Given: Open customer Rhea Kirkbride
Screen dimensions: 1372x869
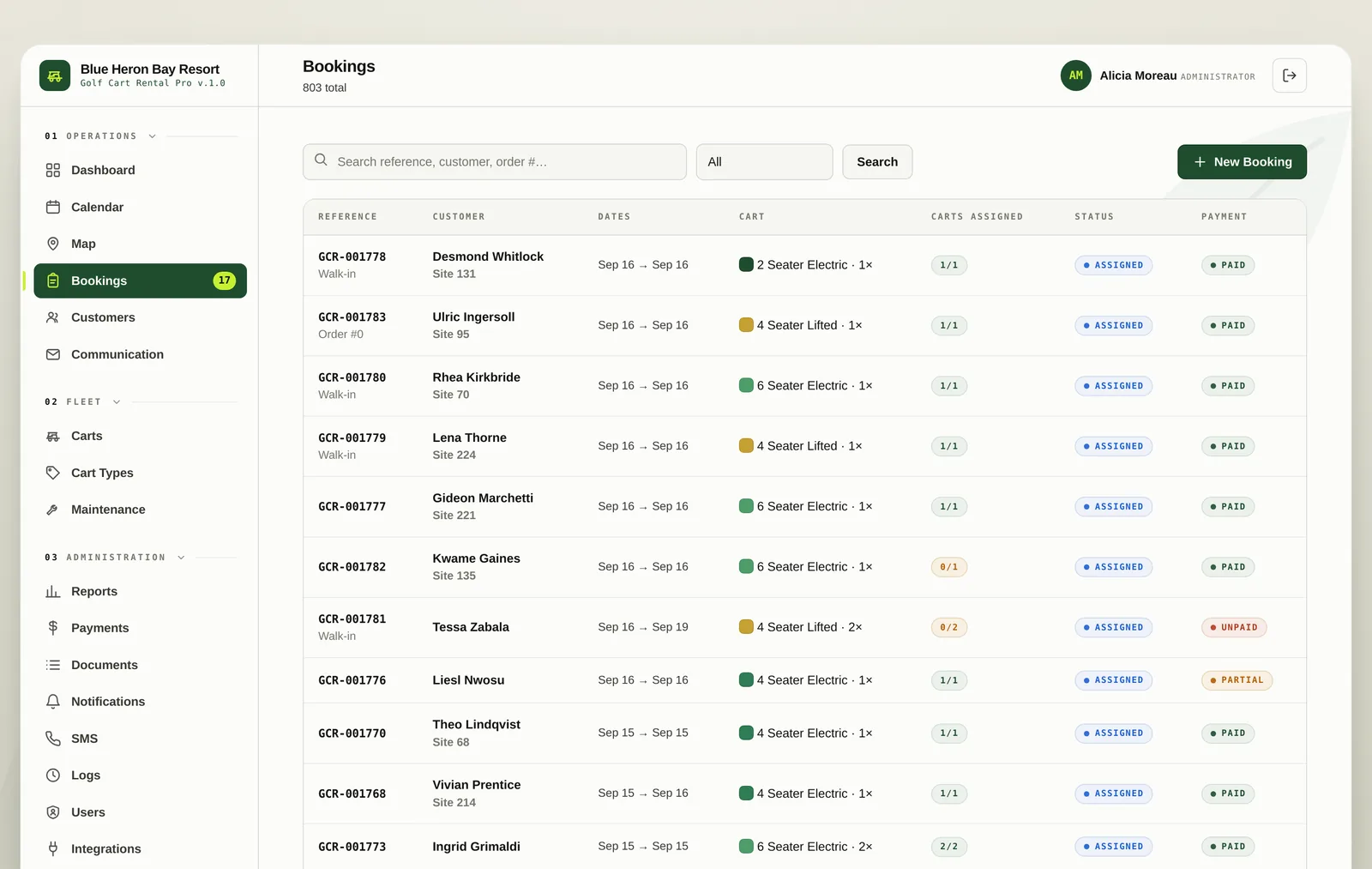Looking at the screenshot, I should pos(476,377).
